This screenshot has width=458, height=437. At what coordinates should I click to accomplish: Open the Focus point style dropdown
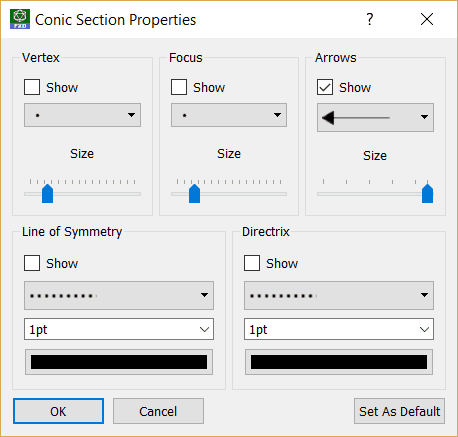point(229,115)
